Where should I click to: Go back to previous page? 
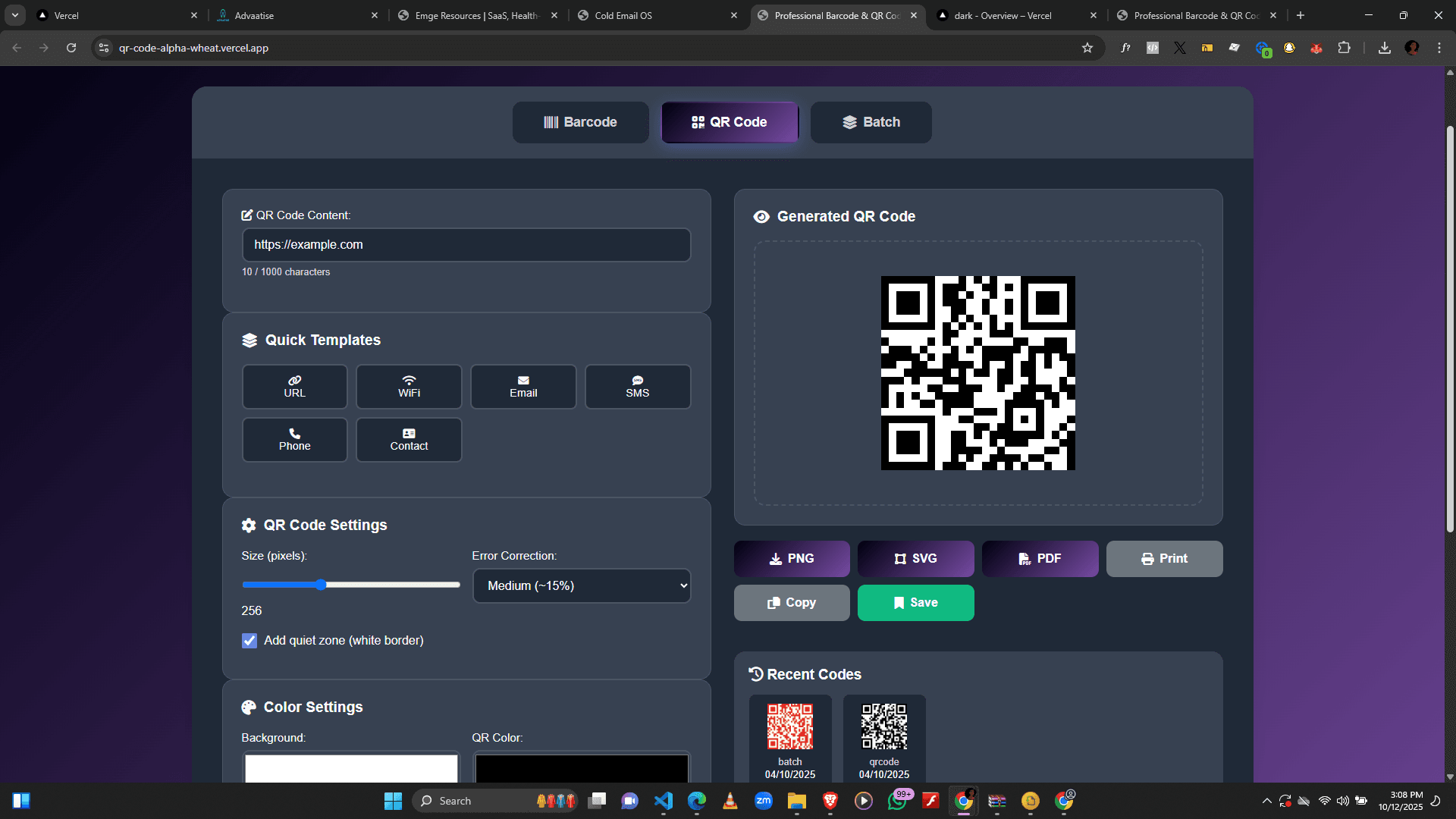[17, 48]
